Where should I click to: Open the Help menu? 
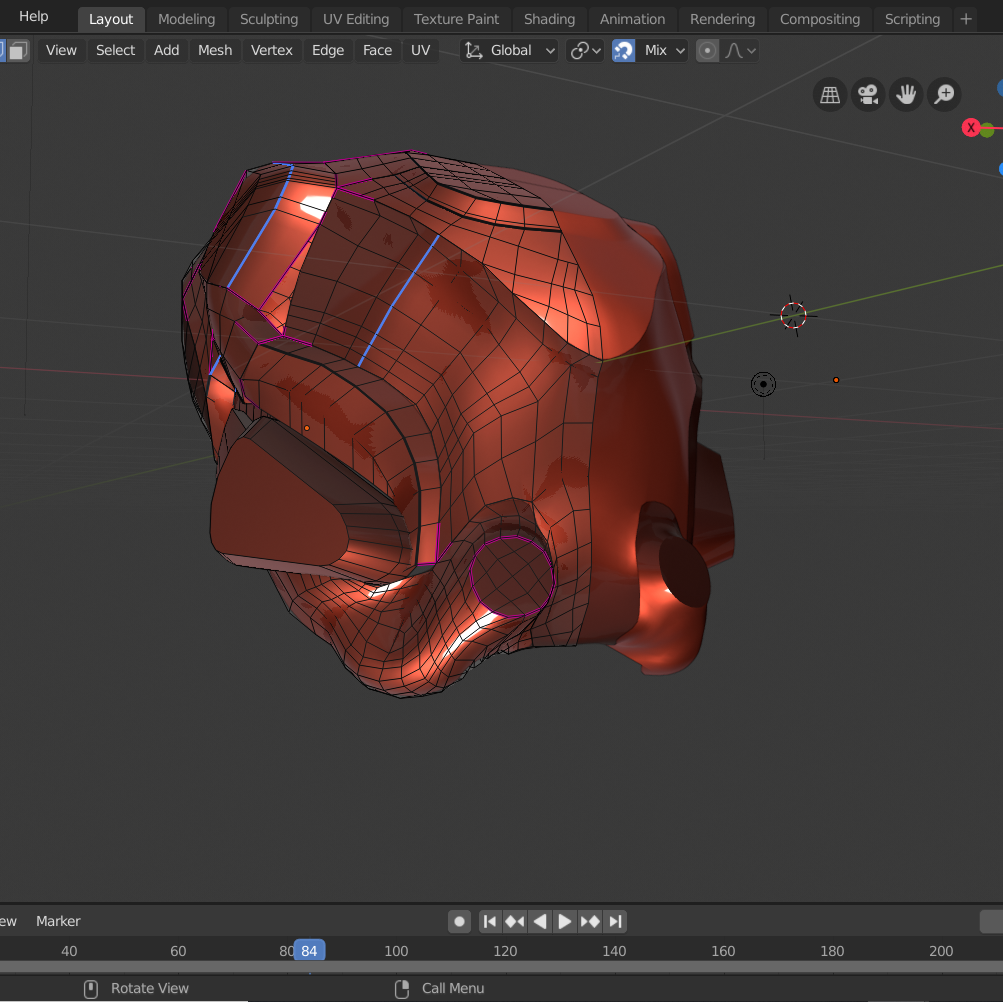point(33,17)
